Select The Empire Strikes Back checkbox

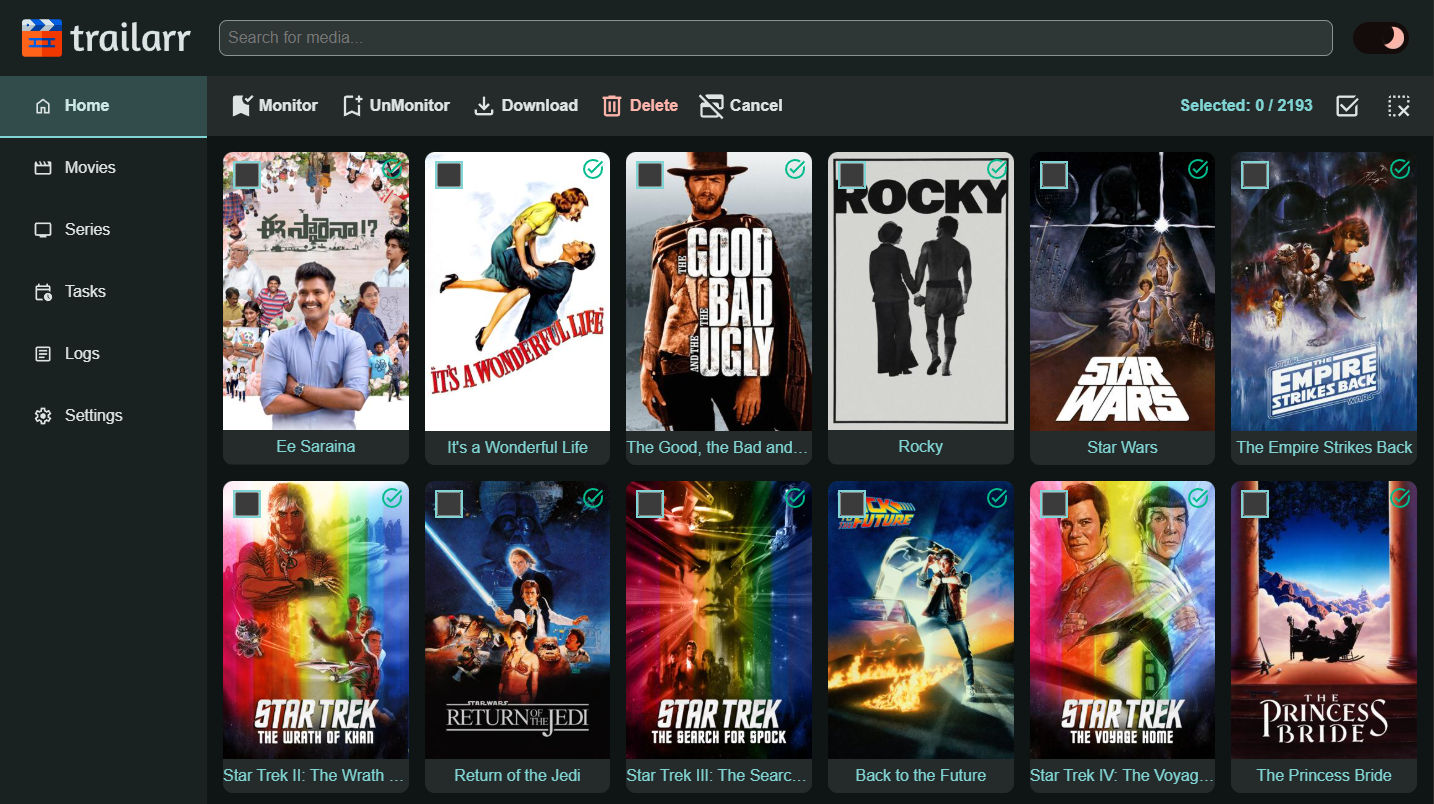tap(1255, 175)
